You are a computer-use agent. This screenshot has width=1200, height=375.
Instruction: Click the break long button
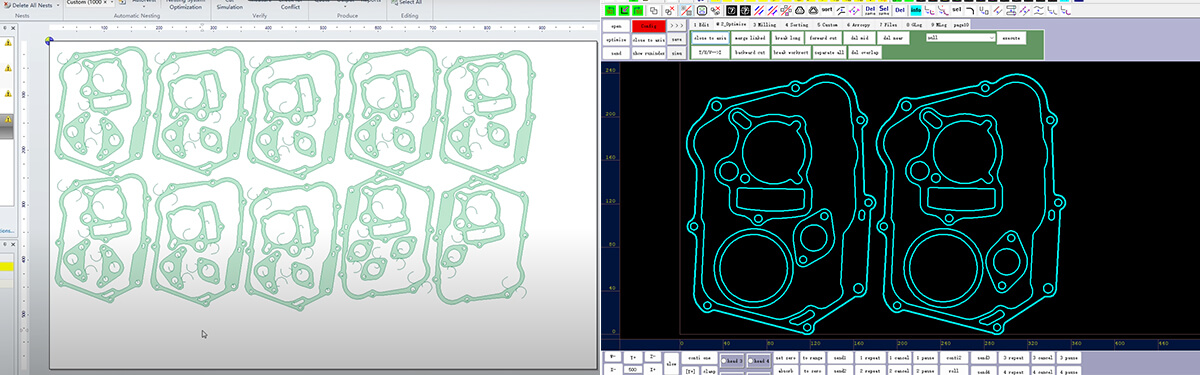(x=788, y=37)
